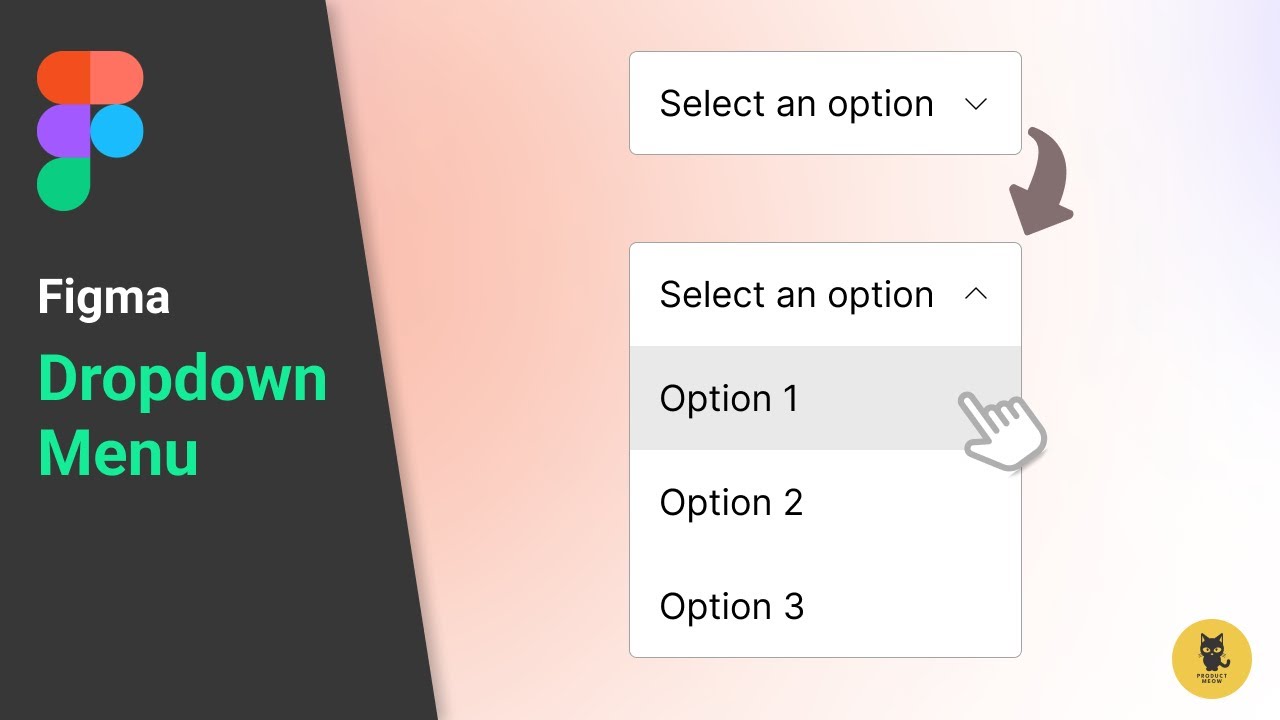Click the blue circle in Figma logo
The width and height of the screenshot is (1280, 720).
(x=117, y=130)
